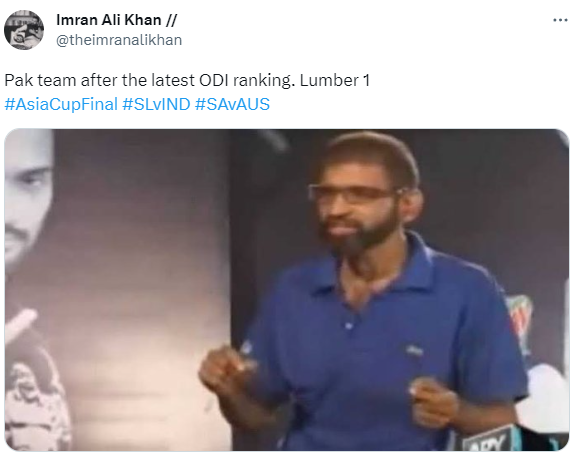This screenshot has width=585, height=461.
Task: Open the three-dot more options menu
Action: (560, 20)
